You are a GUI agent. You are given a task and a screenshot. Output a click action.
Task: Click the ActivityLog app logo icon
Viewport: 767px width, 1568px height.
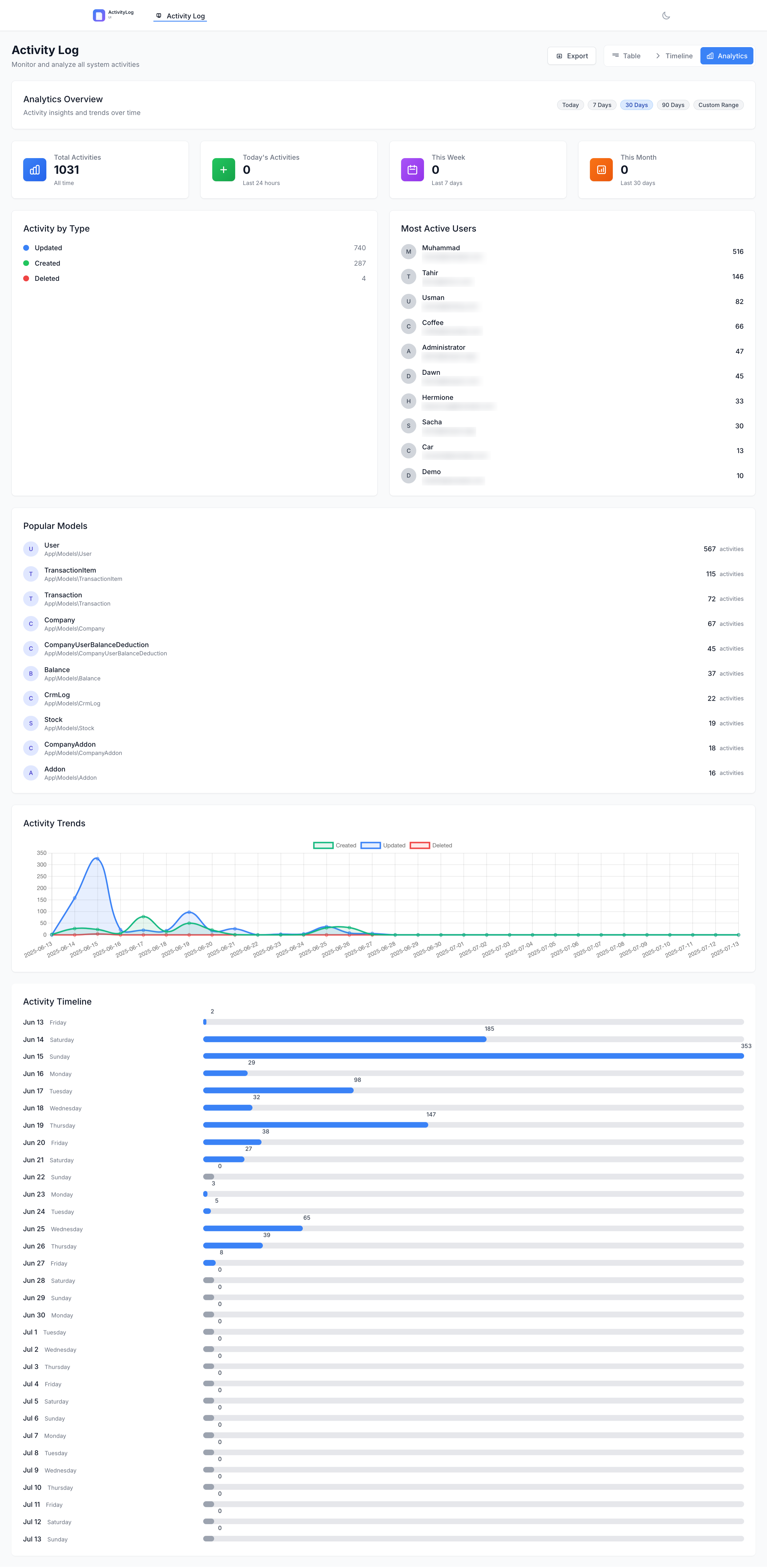coord(99,15)
